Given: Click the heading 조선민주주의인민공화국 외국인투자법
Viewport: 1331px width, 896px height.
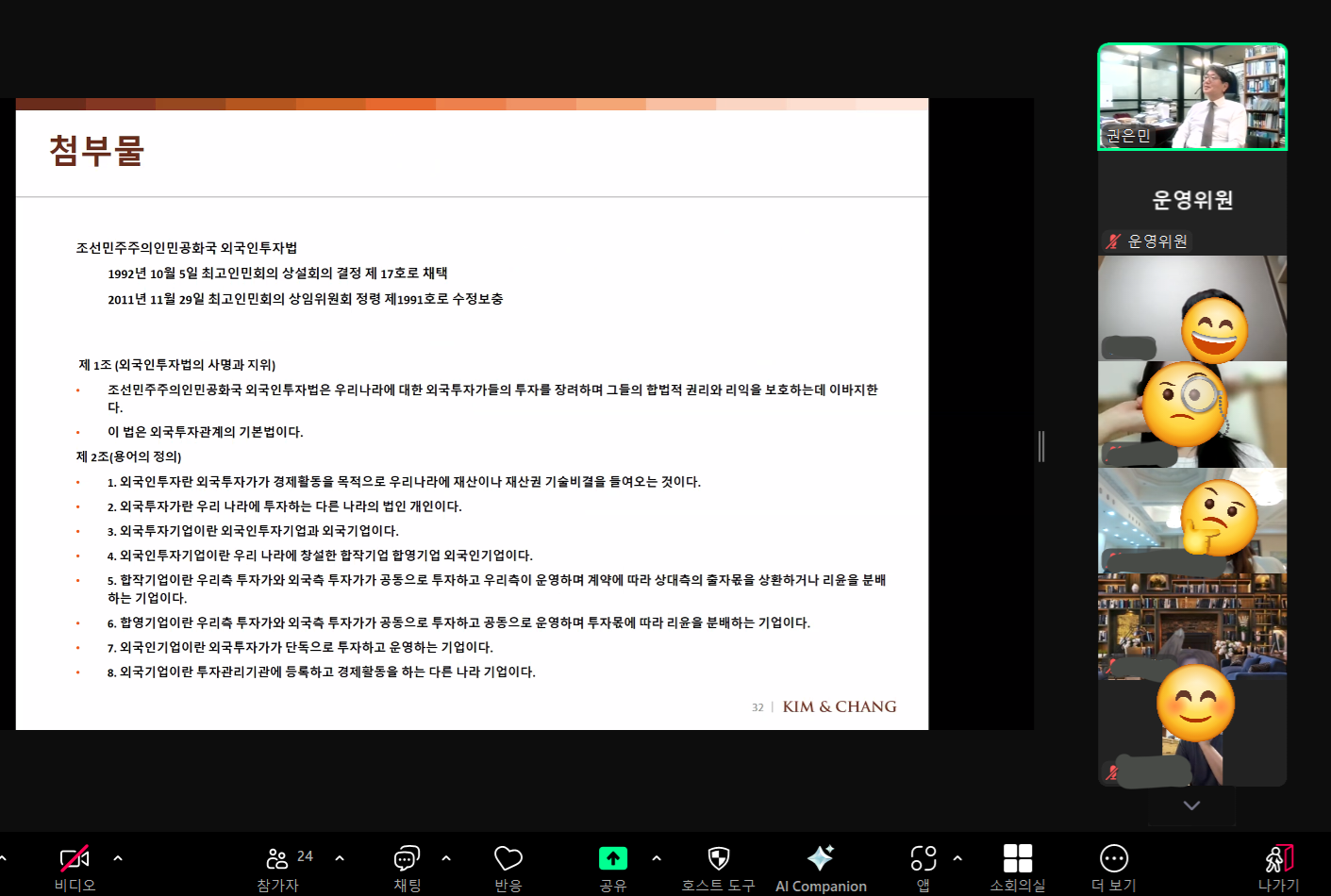Looking at the screenshot, I should coord(187,248).
